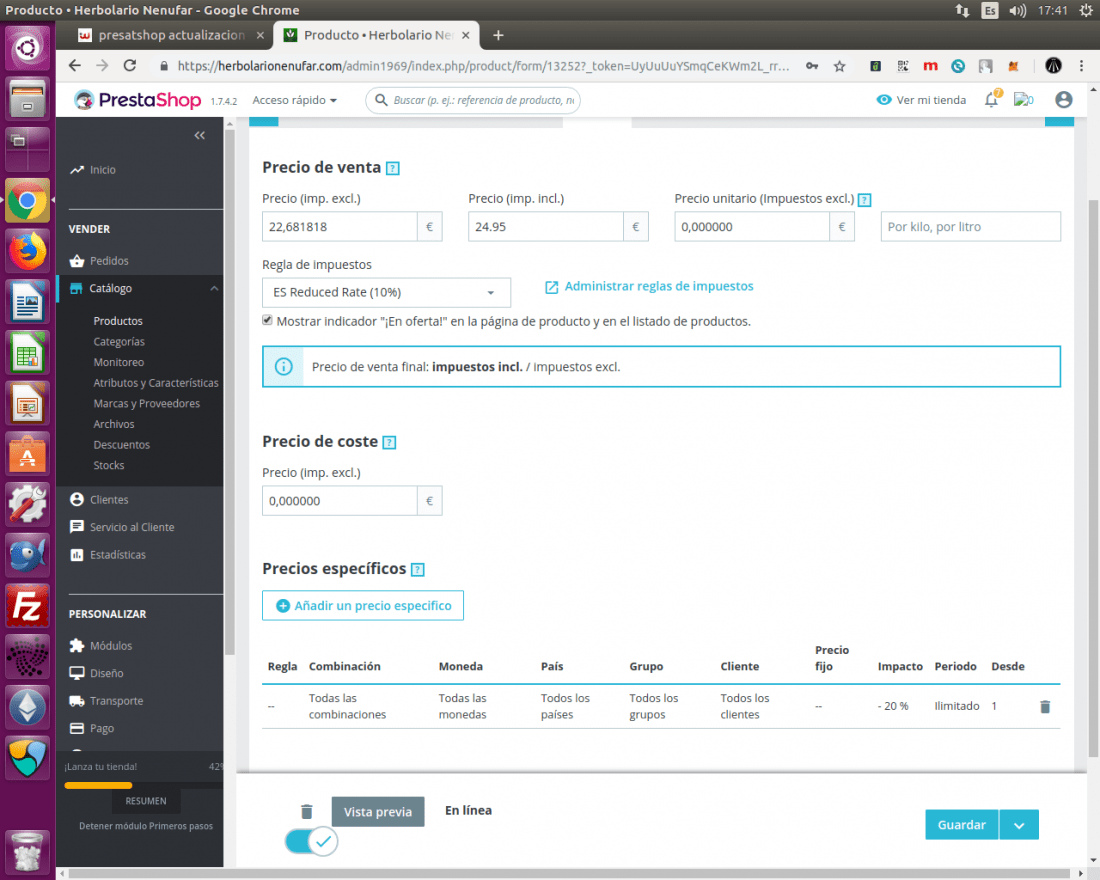
Task: Click the help icon beside Precios específicos
Action: tap(418, 570)
